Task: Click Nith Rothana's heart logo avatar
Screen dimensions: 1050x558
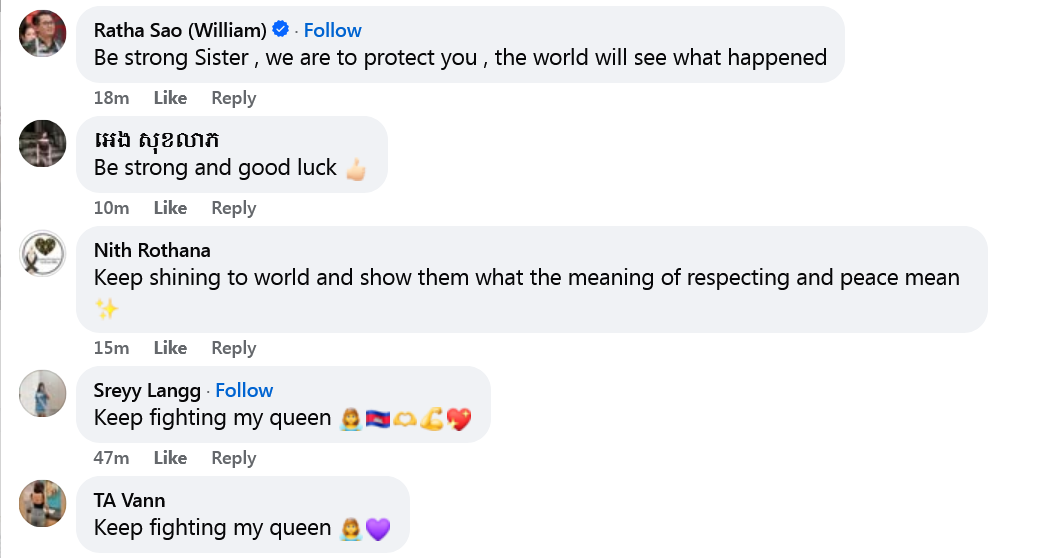Action: pos(42,253)
